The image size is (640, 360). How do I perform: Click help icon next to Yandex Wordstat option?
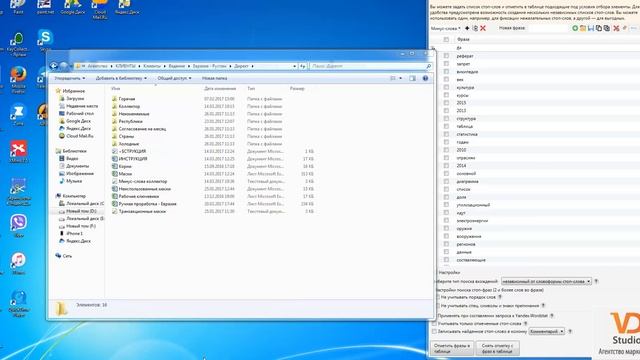click(x=552, y=316)
